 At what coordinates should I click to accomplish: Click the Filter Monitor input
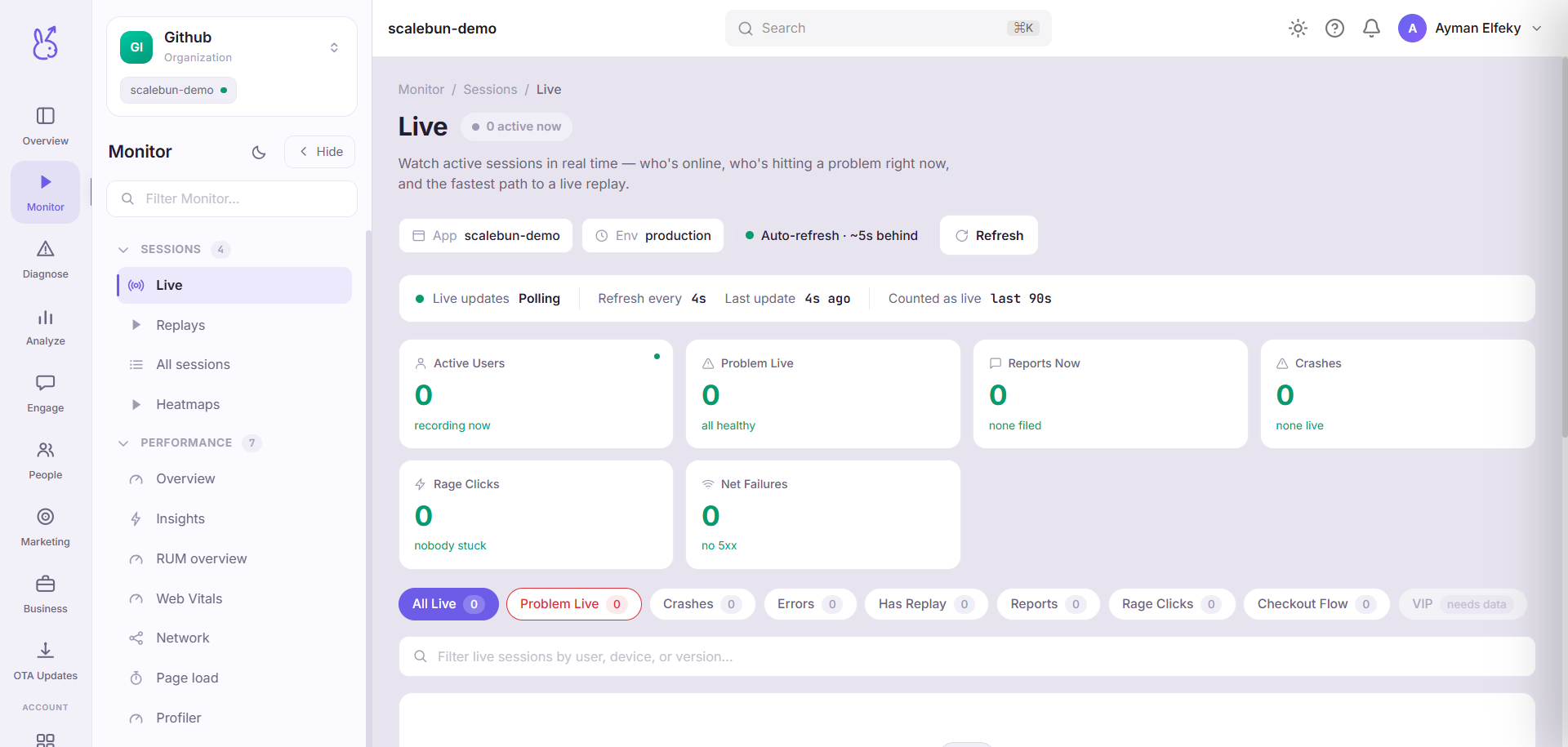point(232,199)
